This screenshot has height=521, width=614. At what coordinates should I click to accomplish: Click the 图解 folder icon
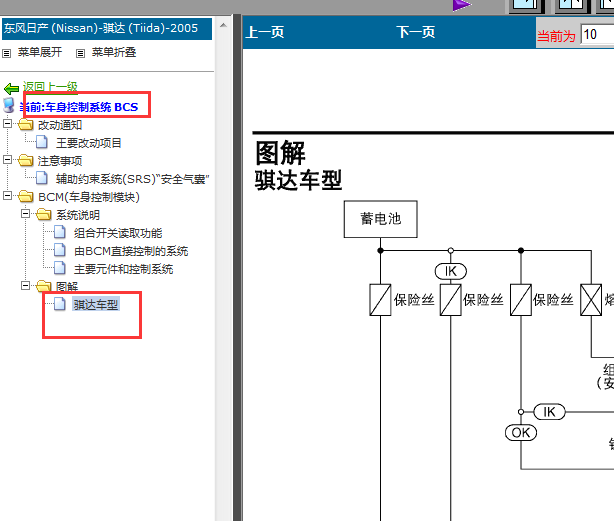tap(44, 287)
